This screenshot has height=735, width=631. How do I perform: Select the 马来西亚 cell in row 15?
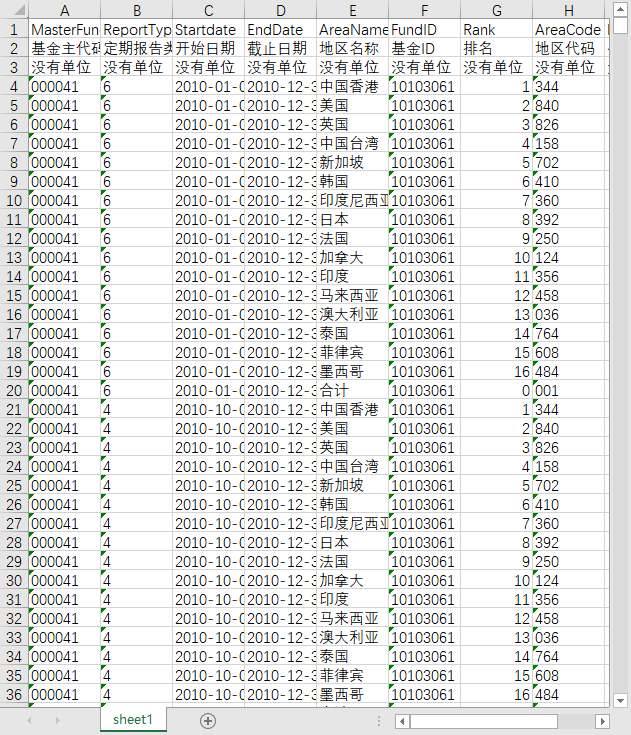353,295
